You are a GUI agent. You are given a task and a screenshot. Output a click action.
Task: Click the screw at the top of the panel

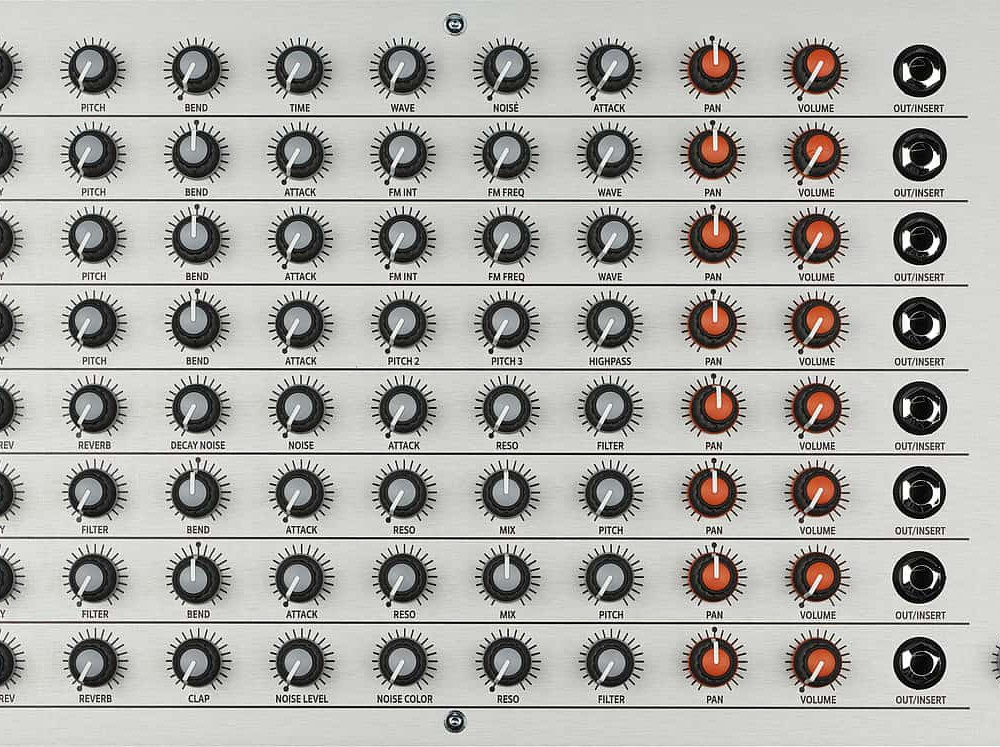pos(455,21)
